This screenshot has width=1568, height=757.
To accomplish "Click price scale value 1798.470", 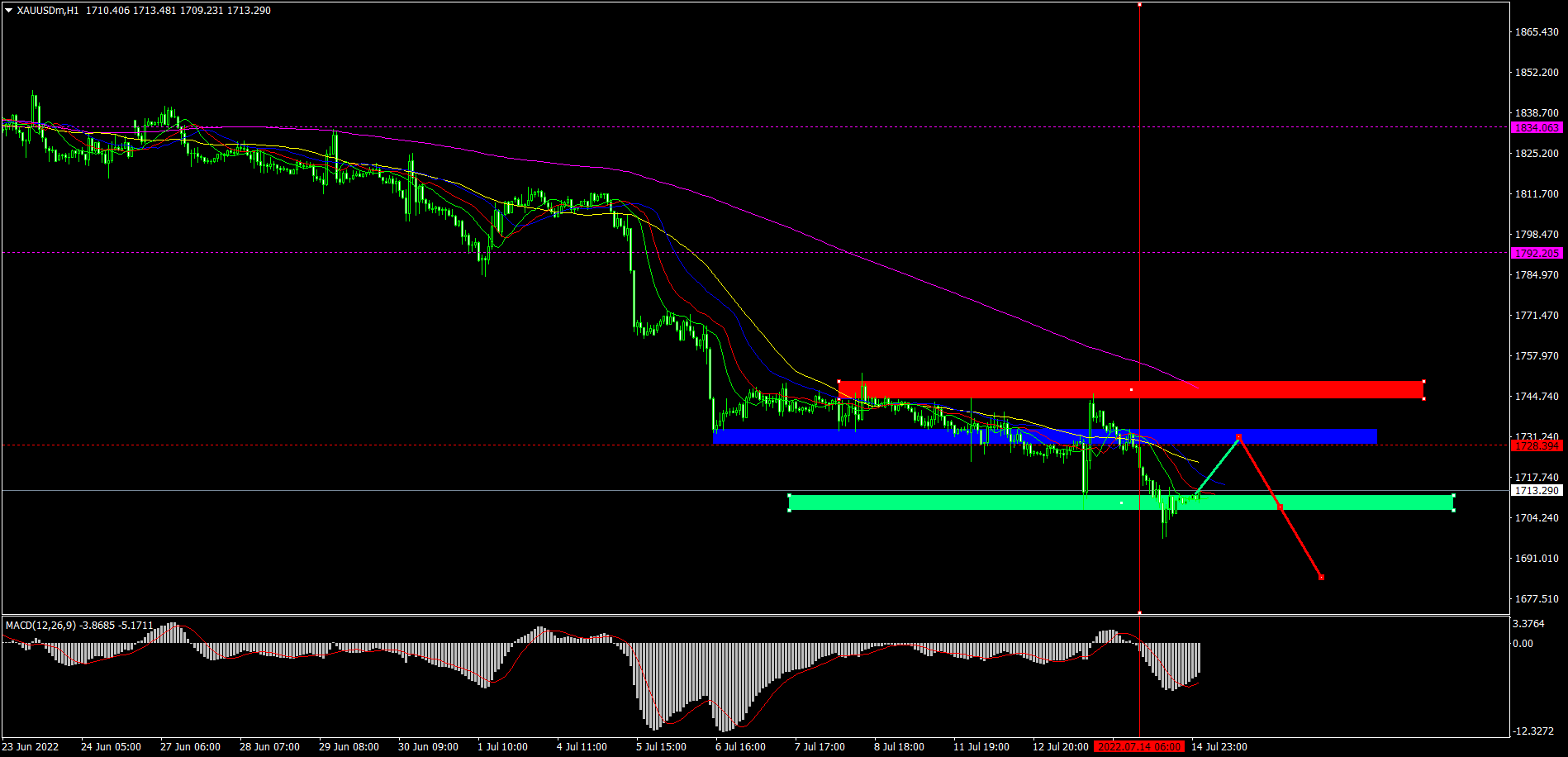I will 1537,235.
